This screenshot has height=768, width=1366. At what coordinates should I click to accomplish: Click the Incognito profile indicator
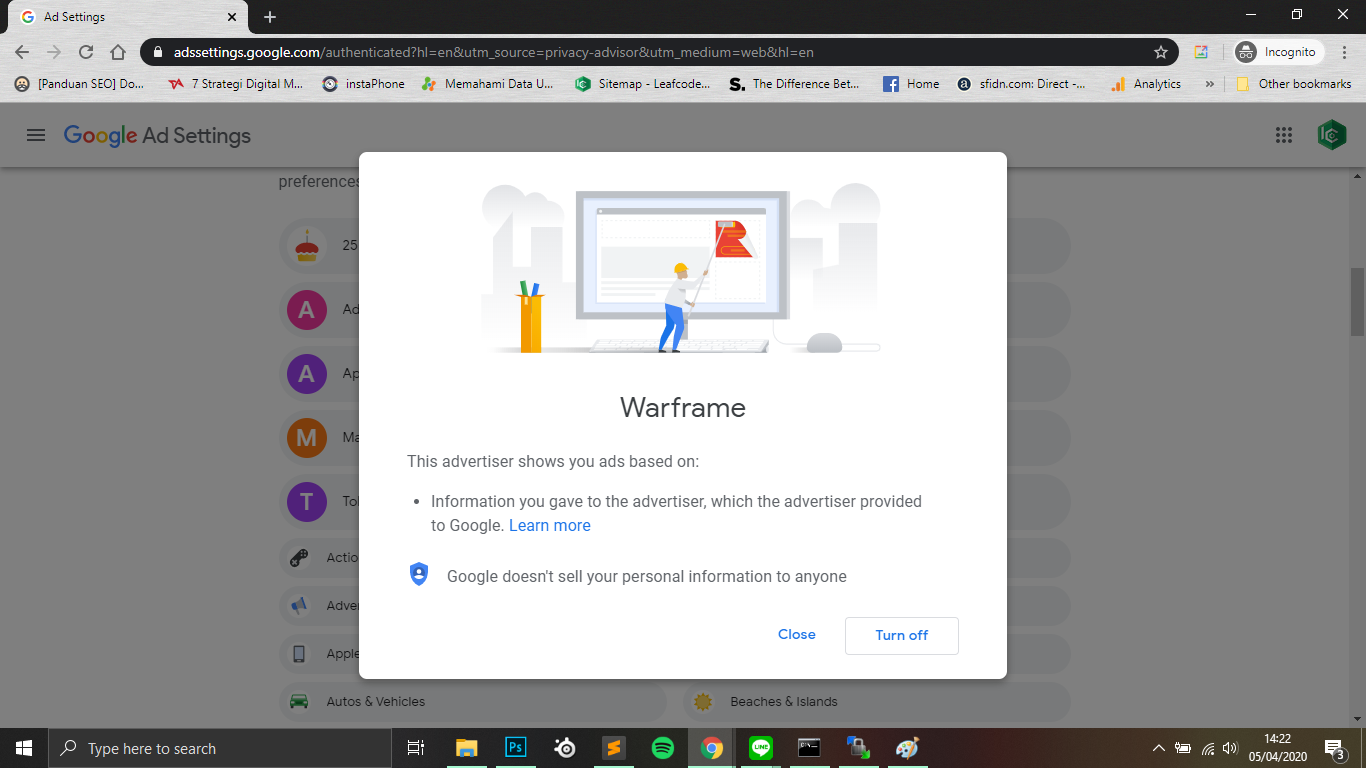click(1279, 52)
